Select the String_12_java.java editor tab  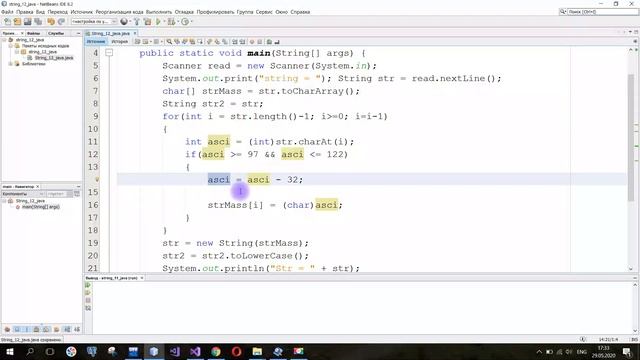111,33
